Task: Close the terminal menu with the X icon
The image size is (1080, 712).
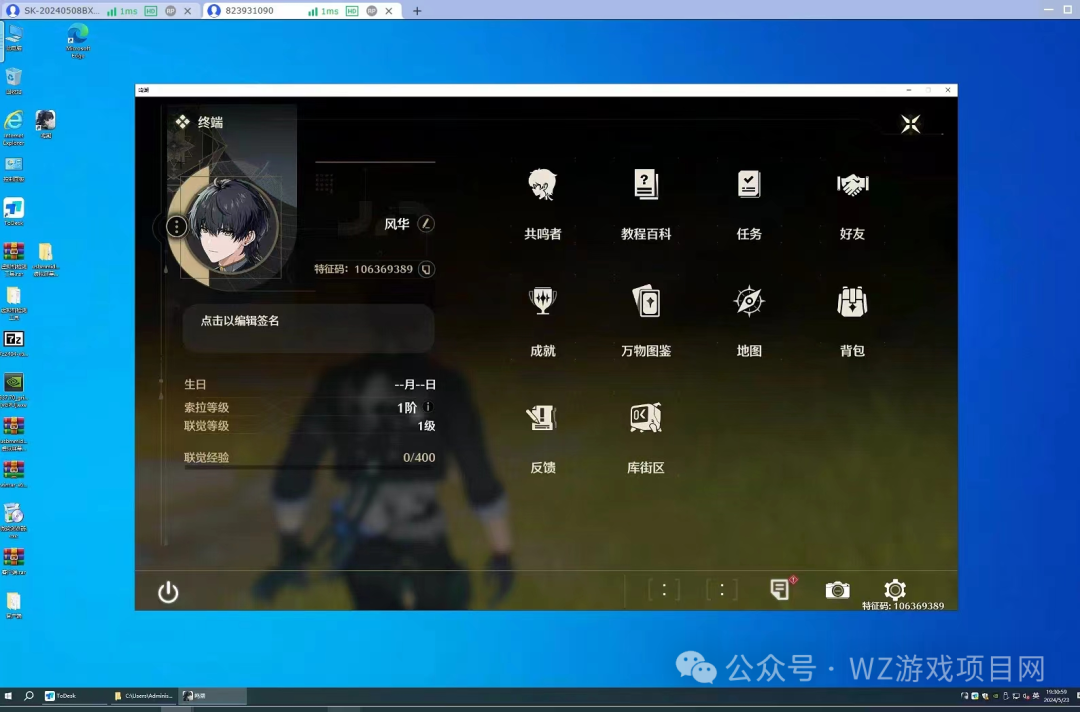Action: coord(910,124)
